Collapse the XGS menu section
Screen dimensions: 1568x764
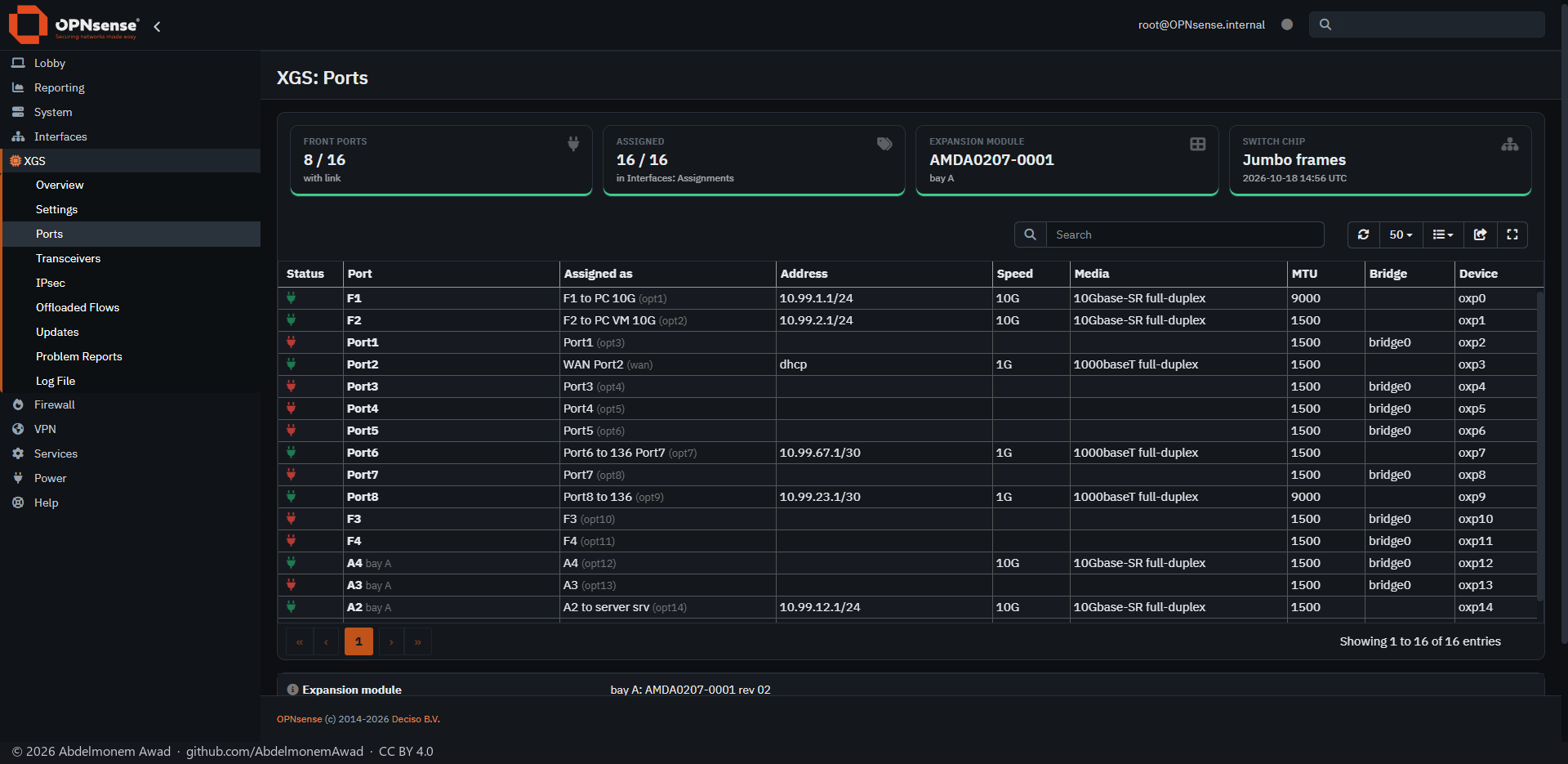131,161
